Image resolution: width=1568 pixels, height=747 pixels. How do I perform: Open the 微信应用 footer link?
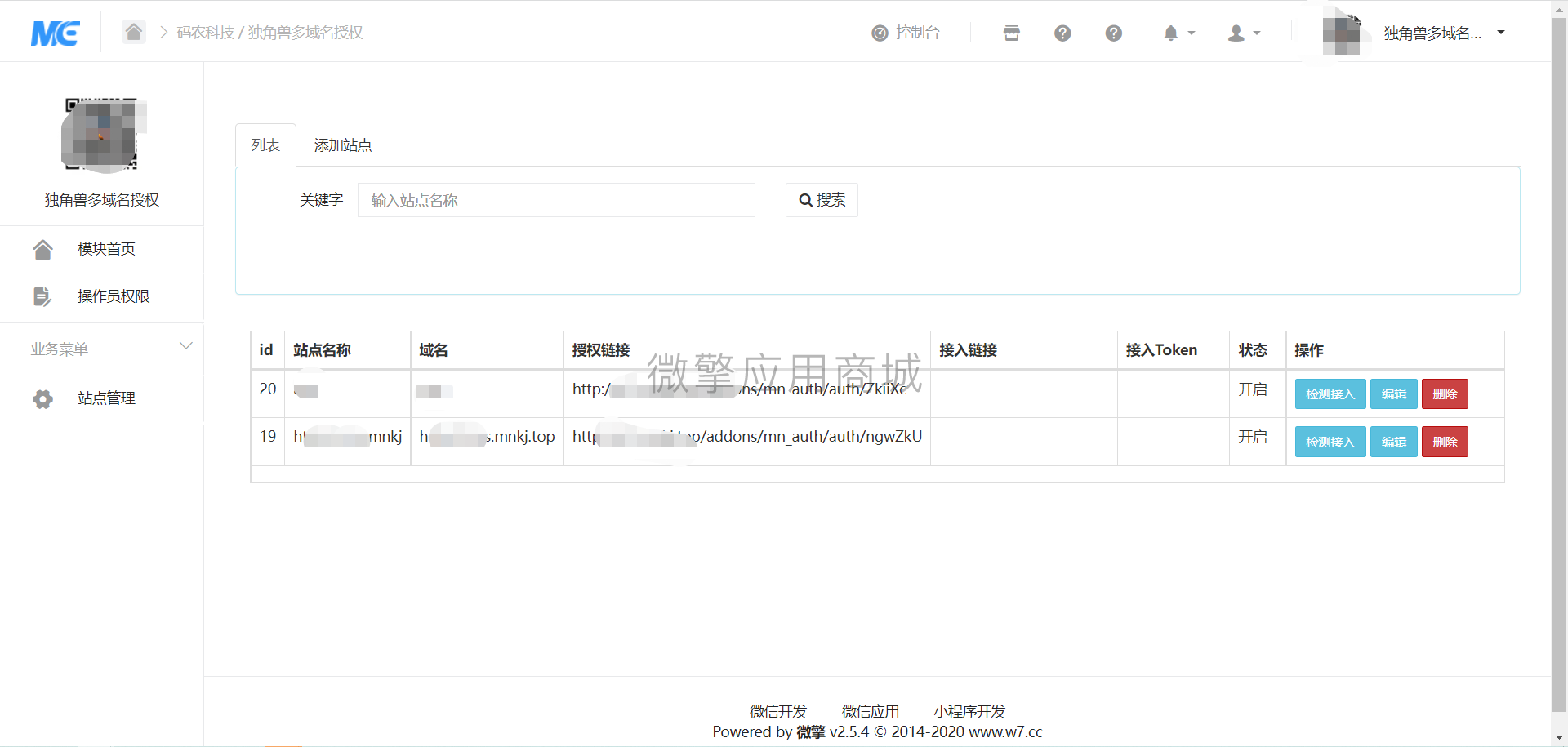(871, 712)
